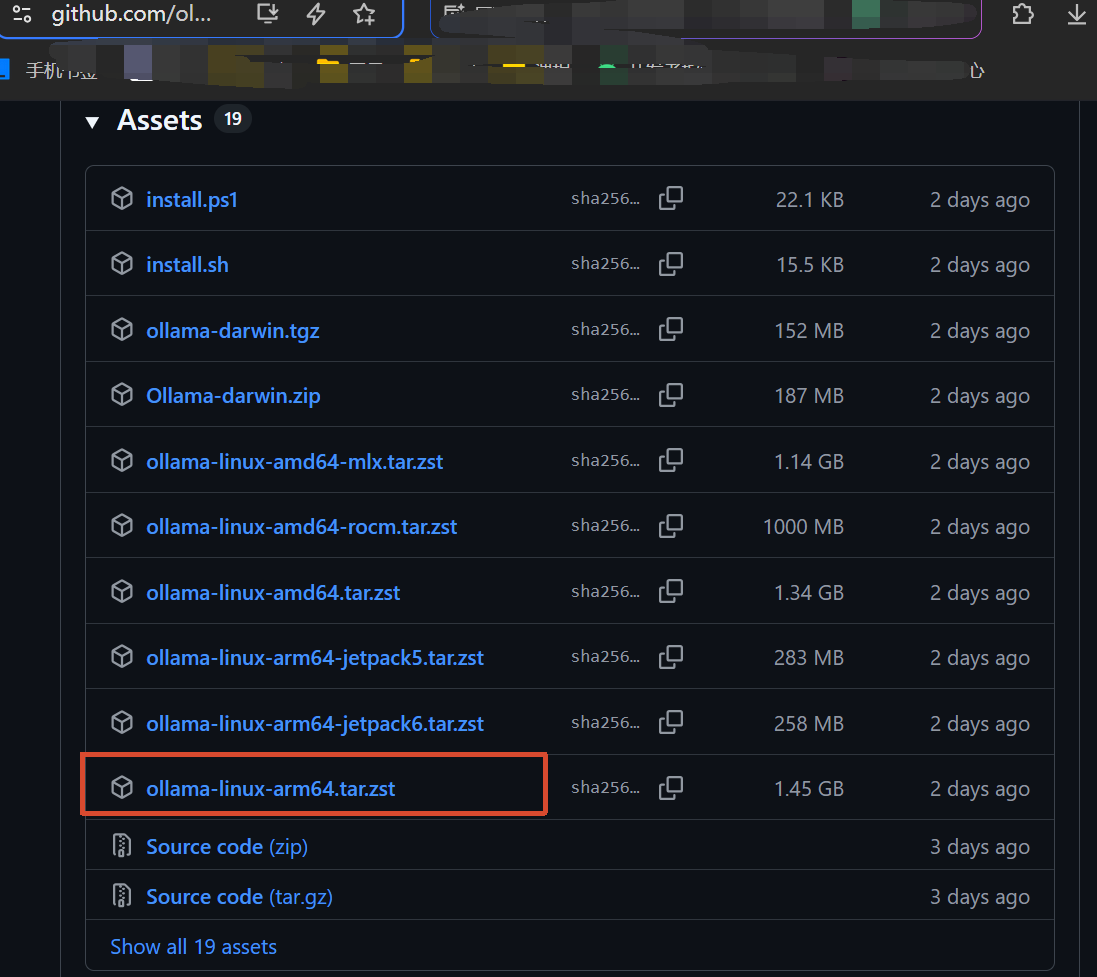The width and height of the screenshot is (1097, 977).
Task: Download ollama-linux-amd64-rocm.tar.zst
Action: pyautogui.click(x=302, y=527)
